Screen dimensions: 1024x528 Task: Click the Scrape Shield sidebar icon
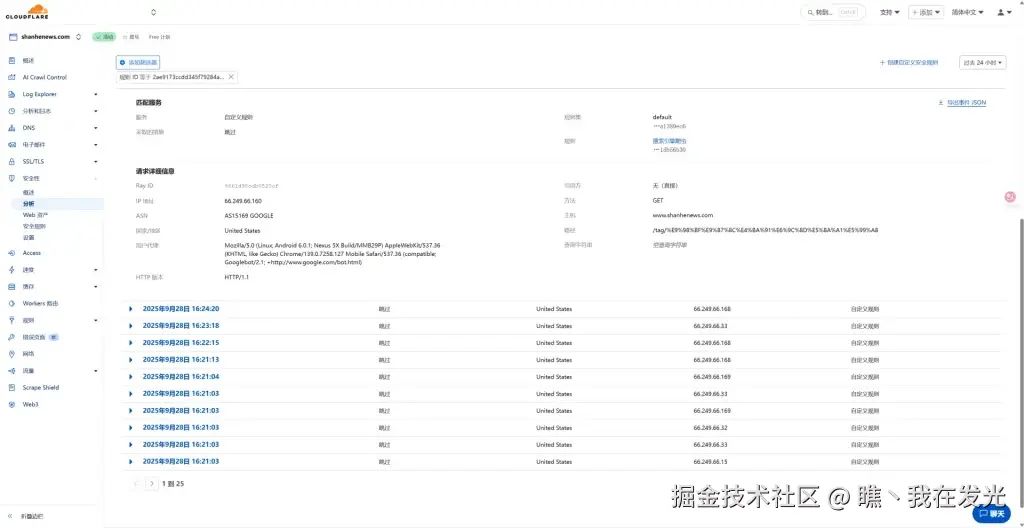[x=12, y=388]
